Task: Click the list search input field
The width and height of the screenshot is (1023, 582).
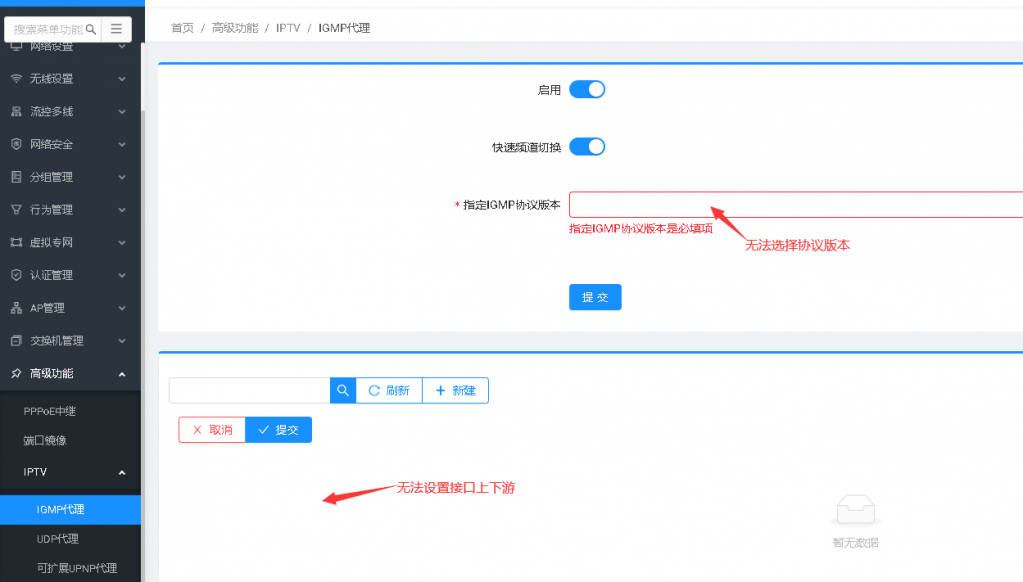Action: (250, 390)
